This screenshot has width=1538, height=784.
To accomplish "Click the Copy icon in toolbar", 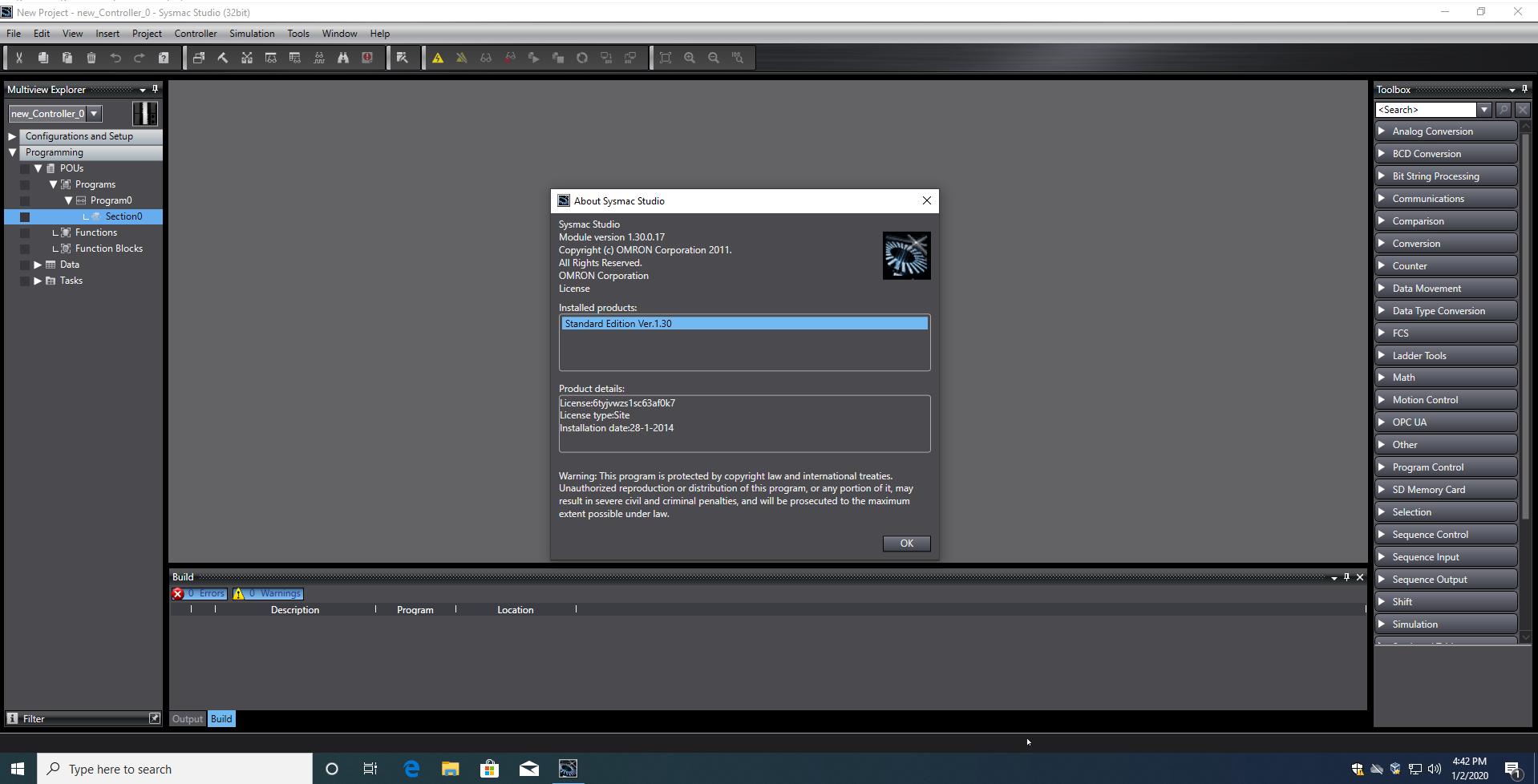I will 43,58.
